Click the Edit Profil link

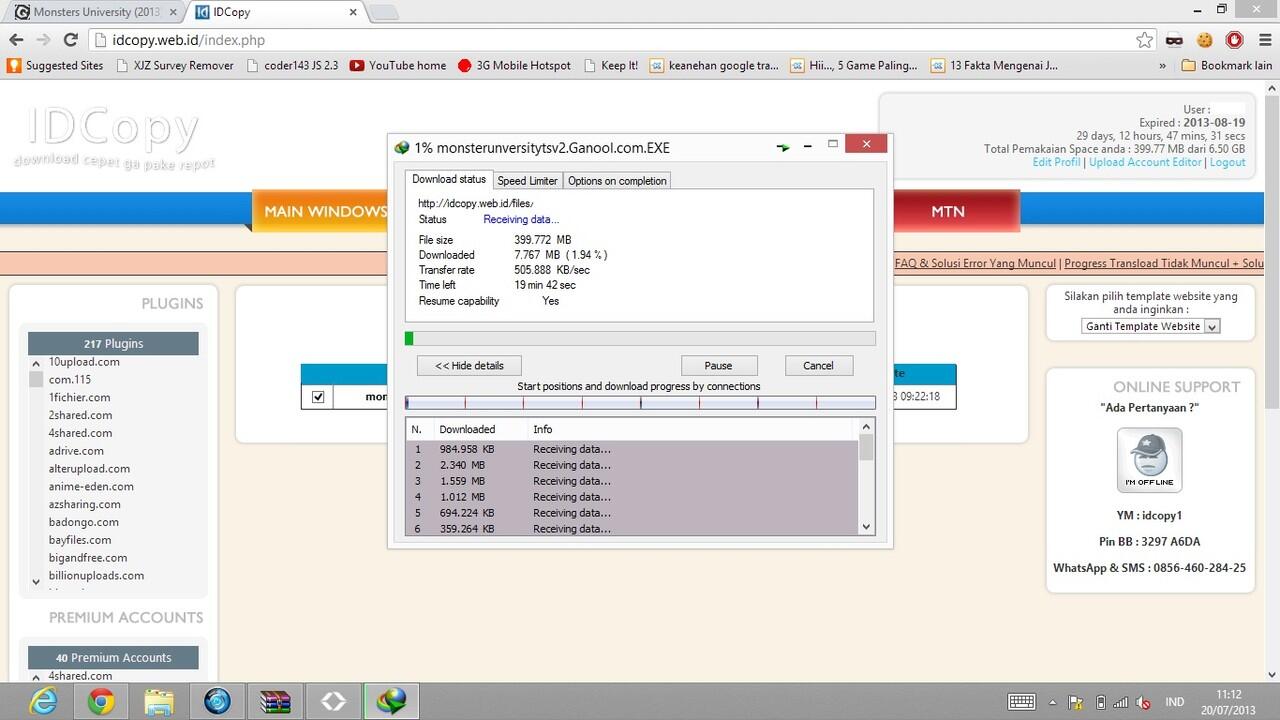[x=1057, y=162]
